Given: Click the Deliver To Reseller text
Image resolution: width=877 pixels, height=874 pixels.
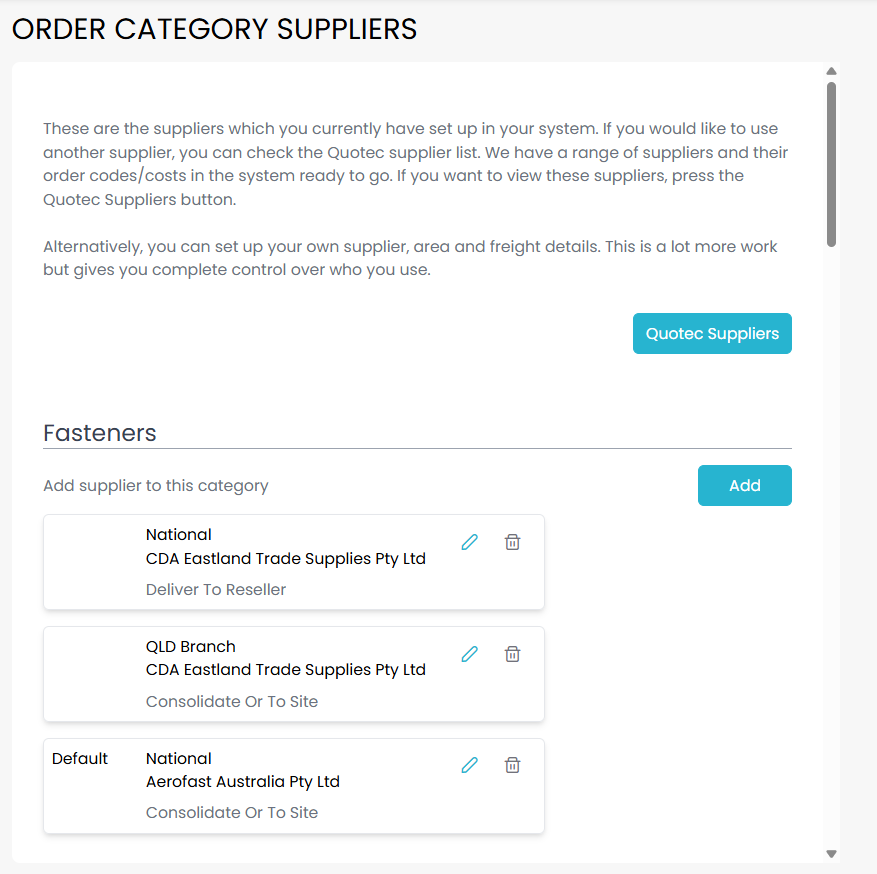Looking at the screenshot, I should [x=216, y=590].
